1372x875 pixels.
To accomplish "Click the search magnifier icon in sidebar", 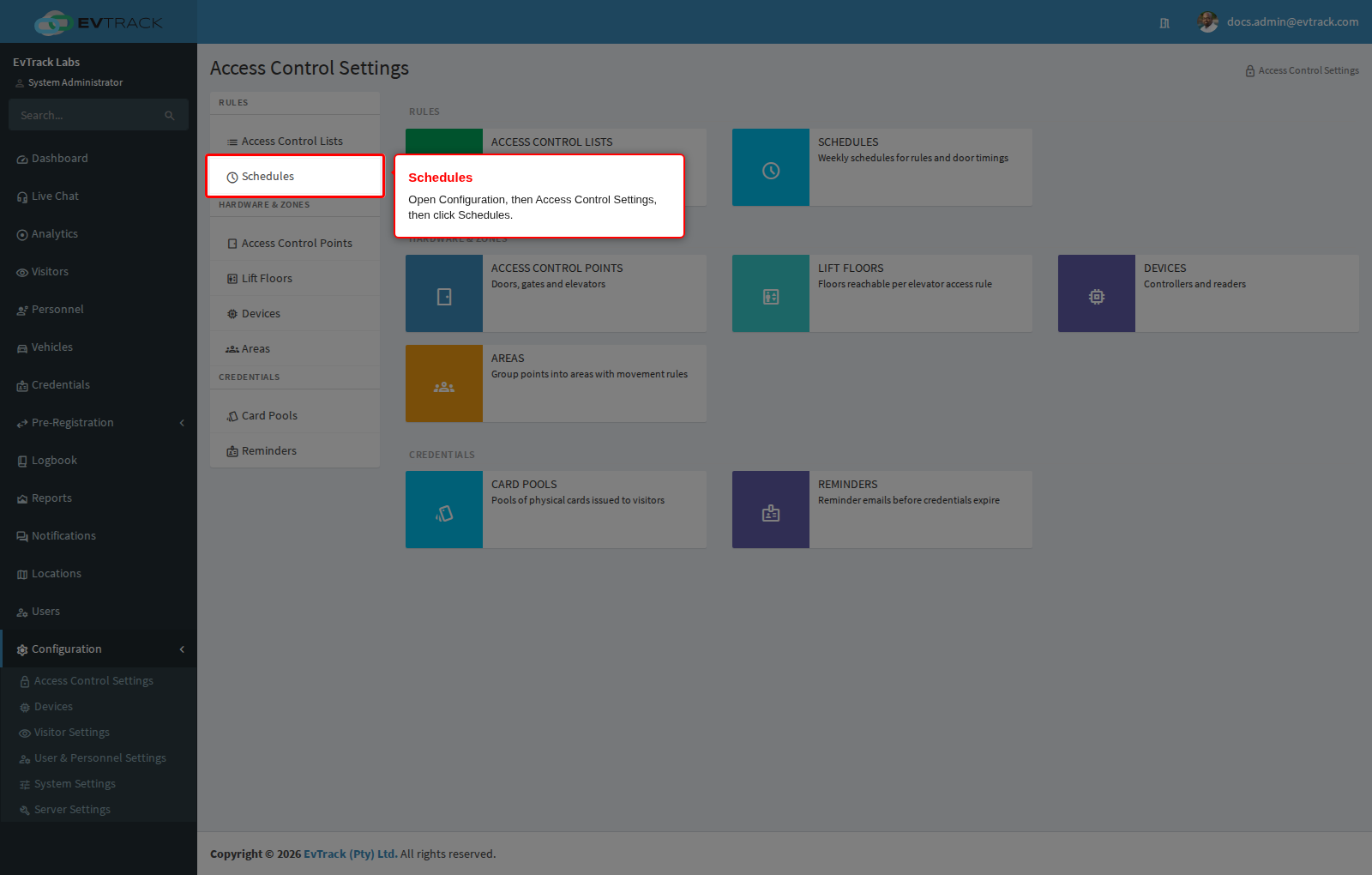I will (170, 115).
